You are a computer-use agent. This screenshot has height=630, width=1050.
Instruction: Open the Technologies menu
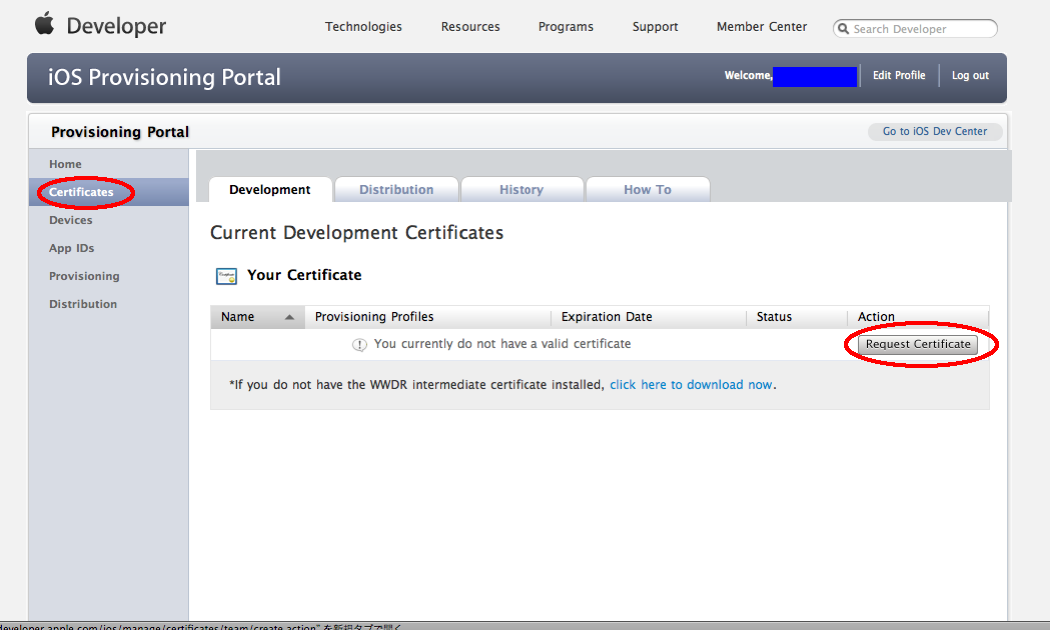point(364,27)
